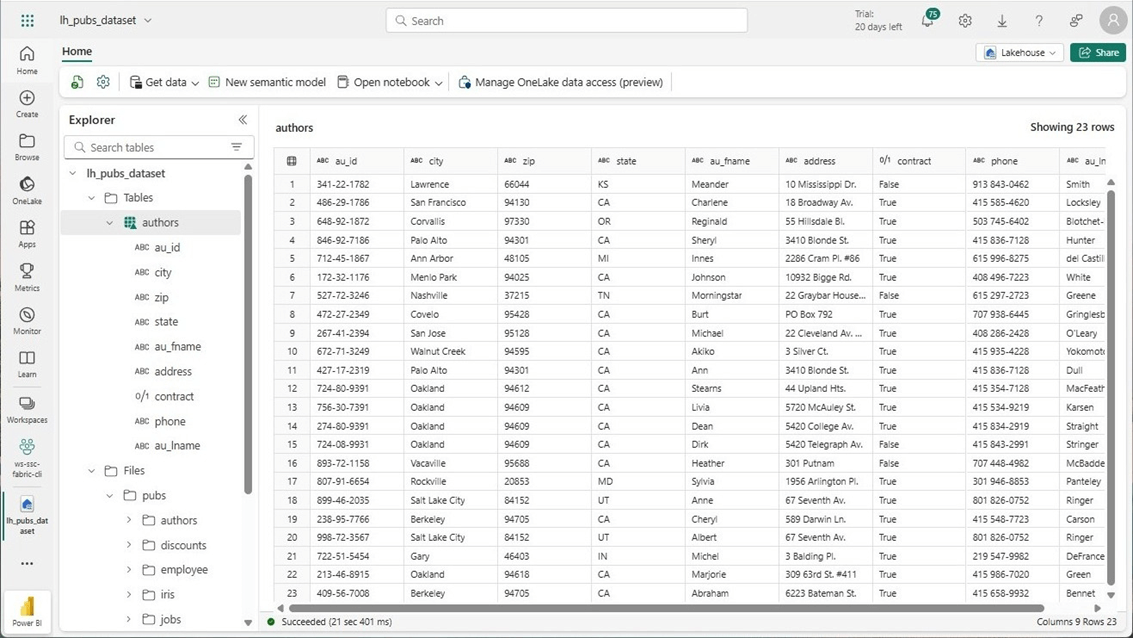Select the Home tab
Image resolution: width=1133 pixels, height=638 pixels.
click(x=77, y=51)
